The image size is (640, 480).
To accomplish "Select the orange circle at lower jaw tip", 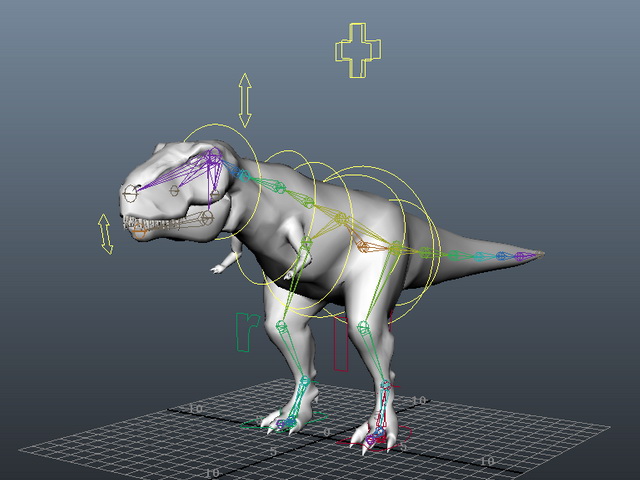I will click(x=140, y=233).
